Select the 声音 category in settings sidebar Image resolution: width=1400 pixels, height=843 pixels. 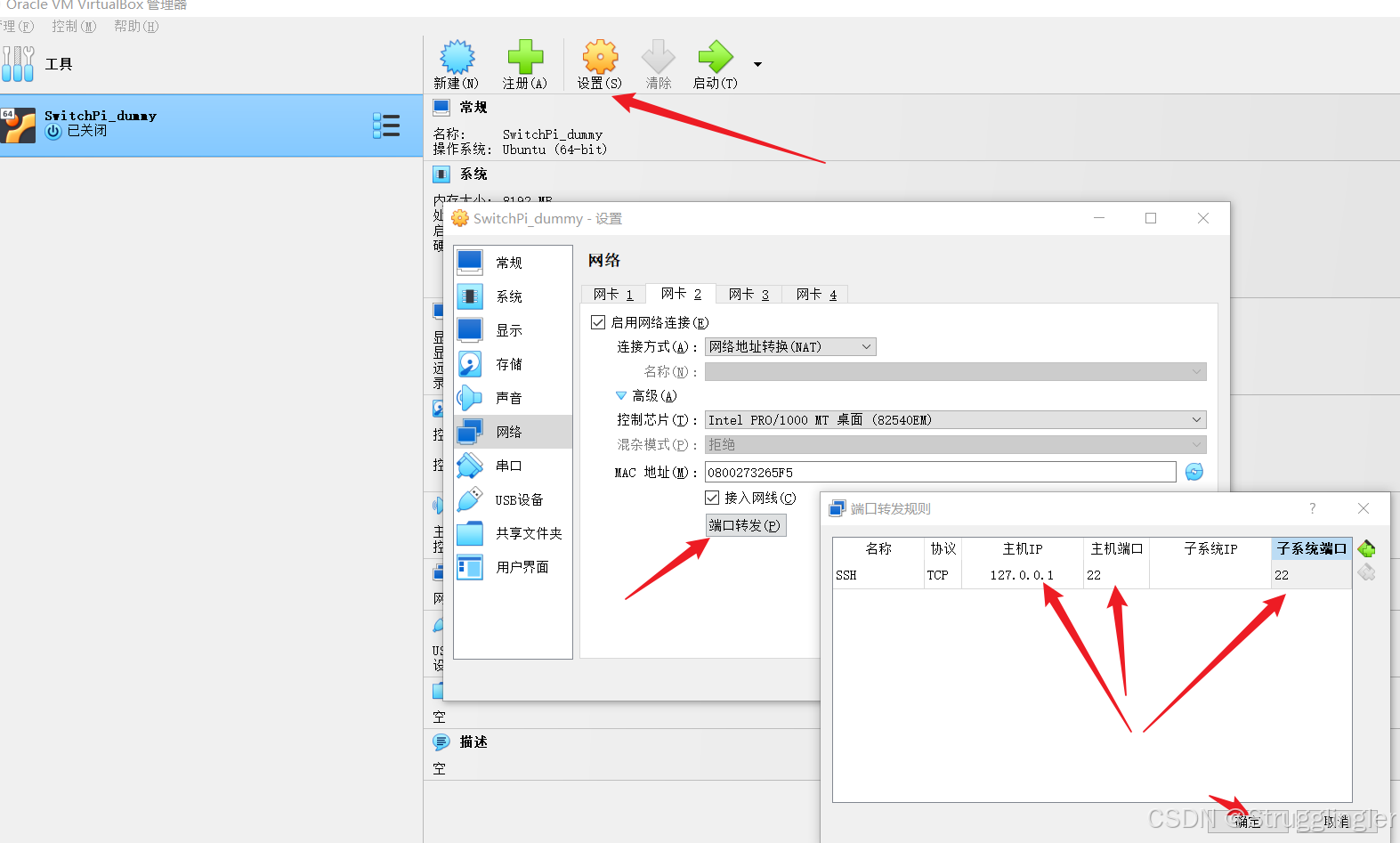513,398
